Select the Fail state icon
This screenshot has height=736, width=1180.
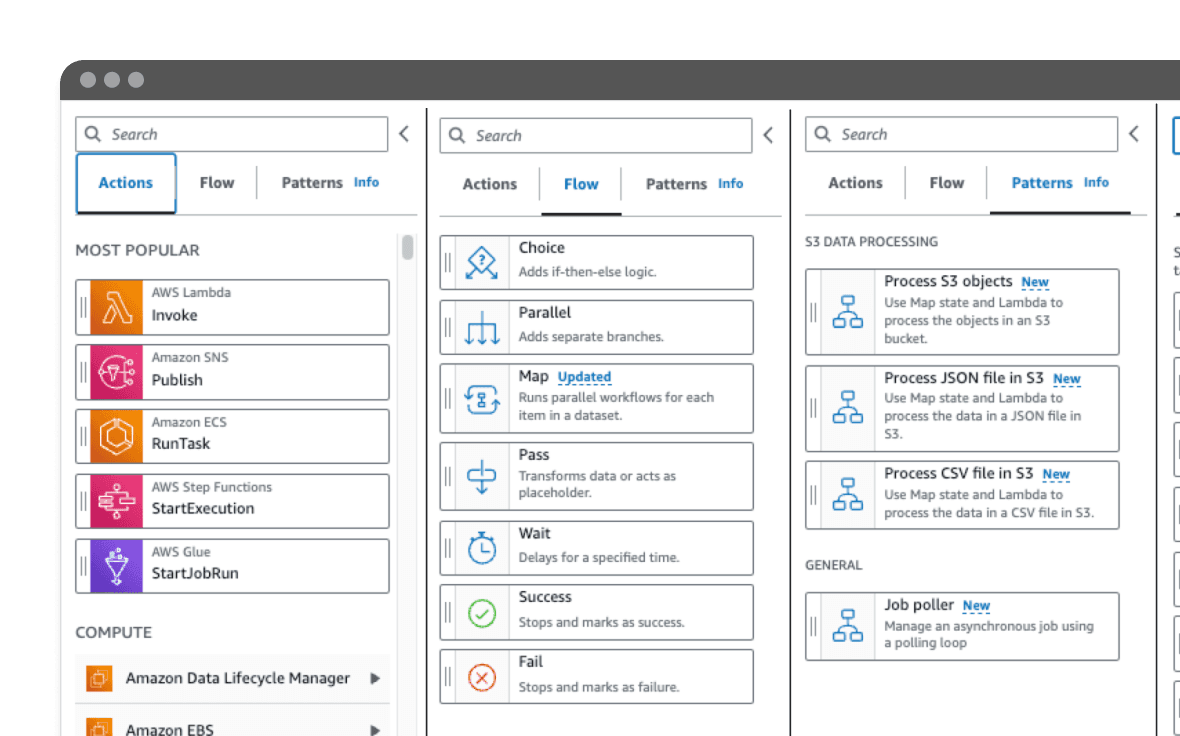(482, 675)
